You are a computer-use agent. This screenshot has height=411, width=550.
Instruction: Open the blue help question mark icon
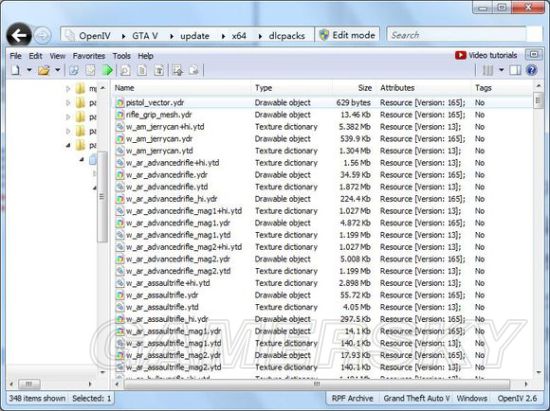531,70
